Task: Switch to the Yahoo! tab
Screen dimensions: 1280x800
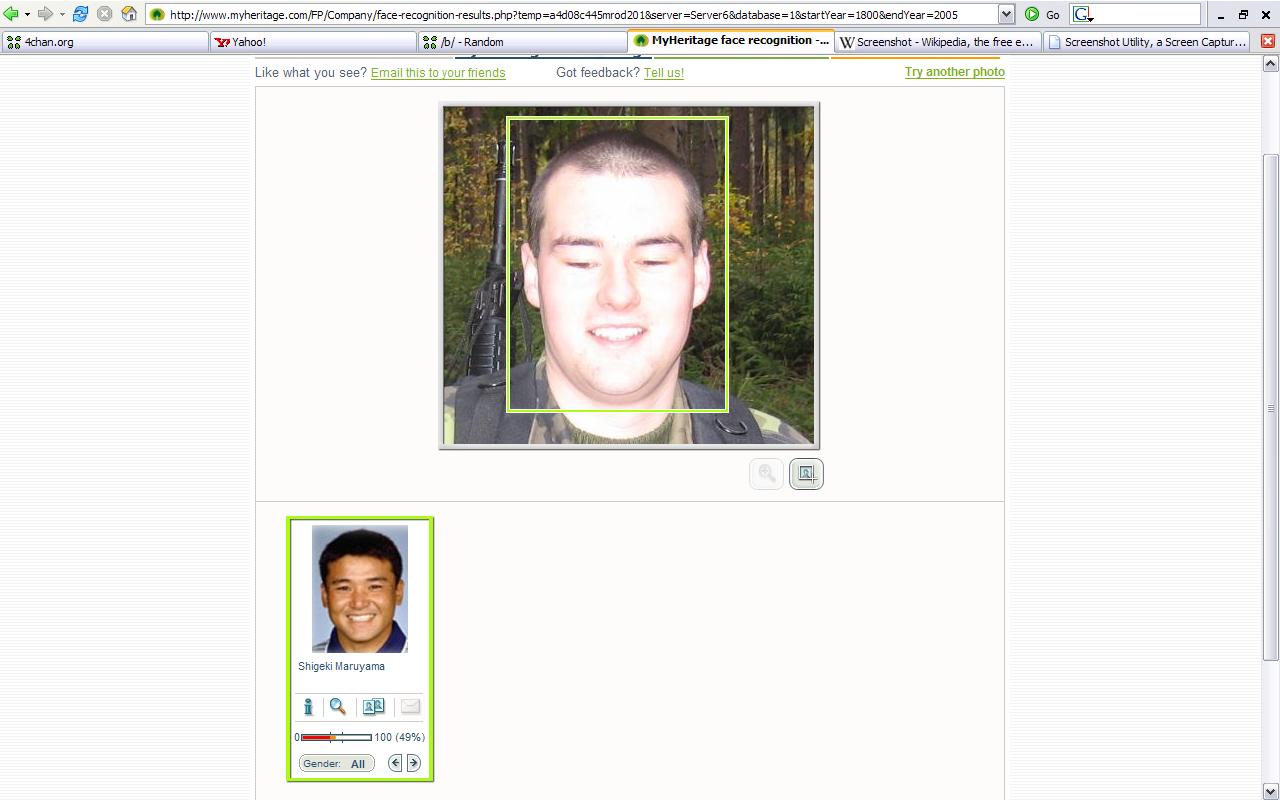Action: 313,42
